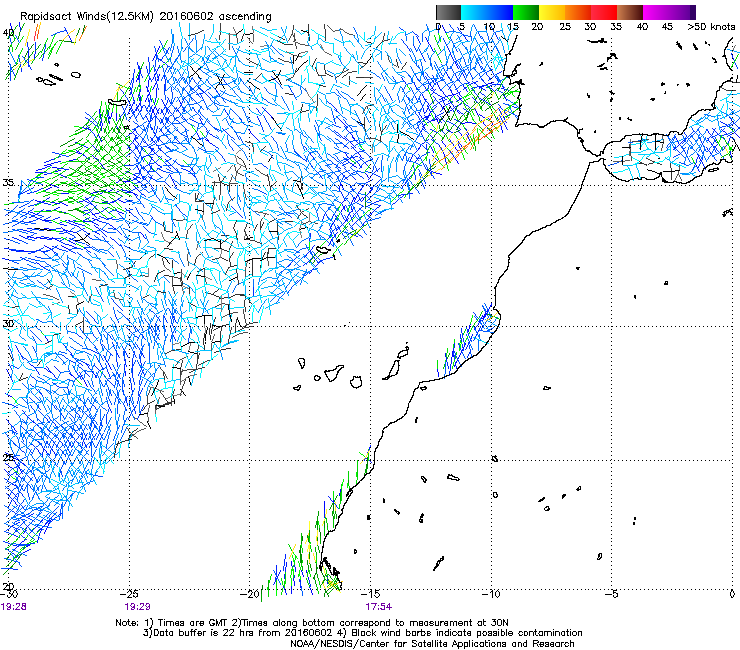The width and height of the screenshot is (740, 650).
Task: Click the '45' legend scale label
Action: click(x=667, y=26)
